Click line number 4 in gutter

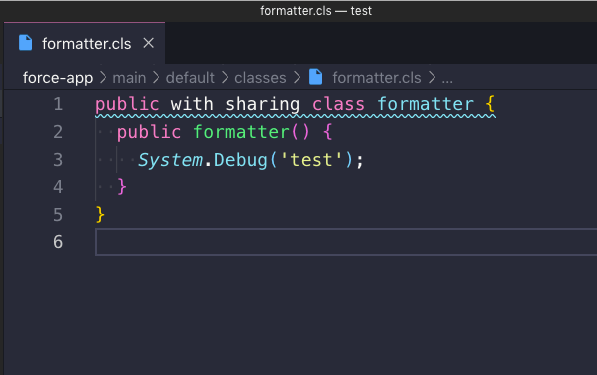[x=58, y=187]
